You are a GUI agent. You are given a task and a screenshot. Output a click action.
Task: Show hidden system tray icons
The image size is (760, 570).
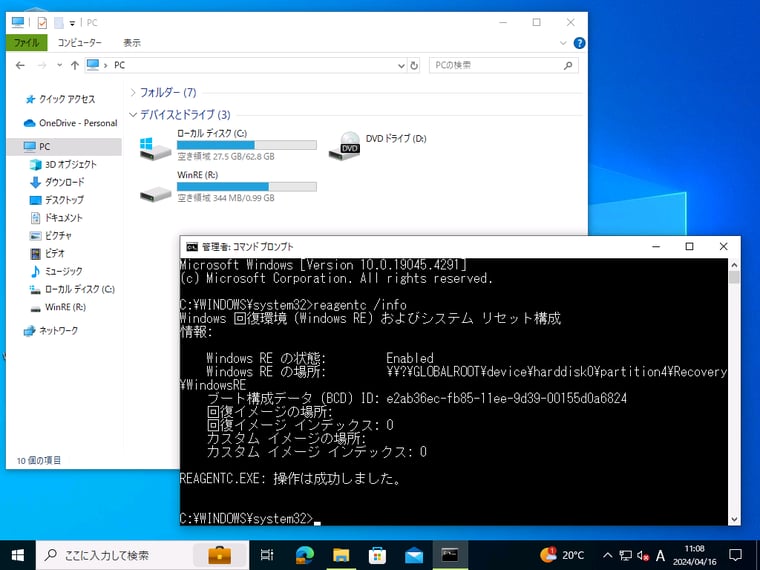pyautogui.click(x=607, y=555)
